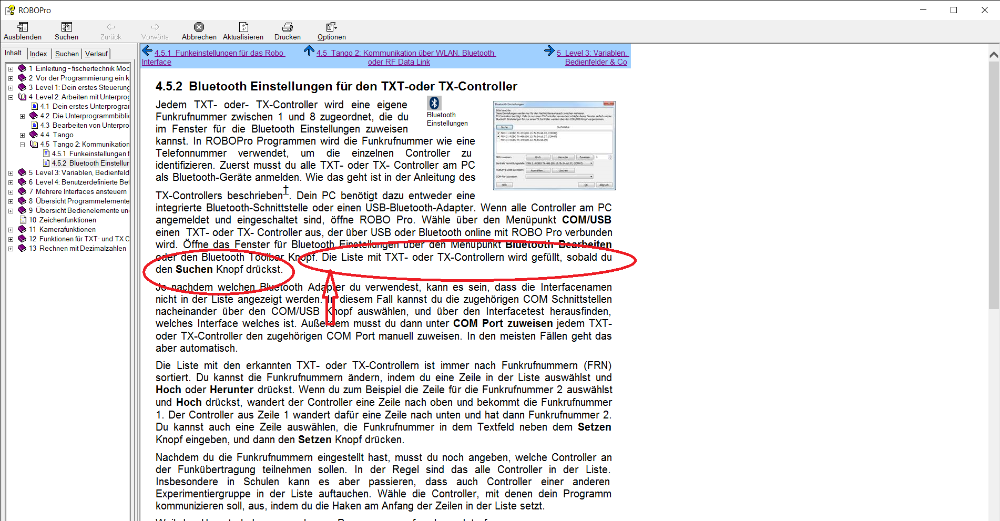Click the Bluetooth Einstellungen dialog thumbnail image

tap(554, 145)
